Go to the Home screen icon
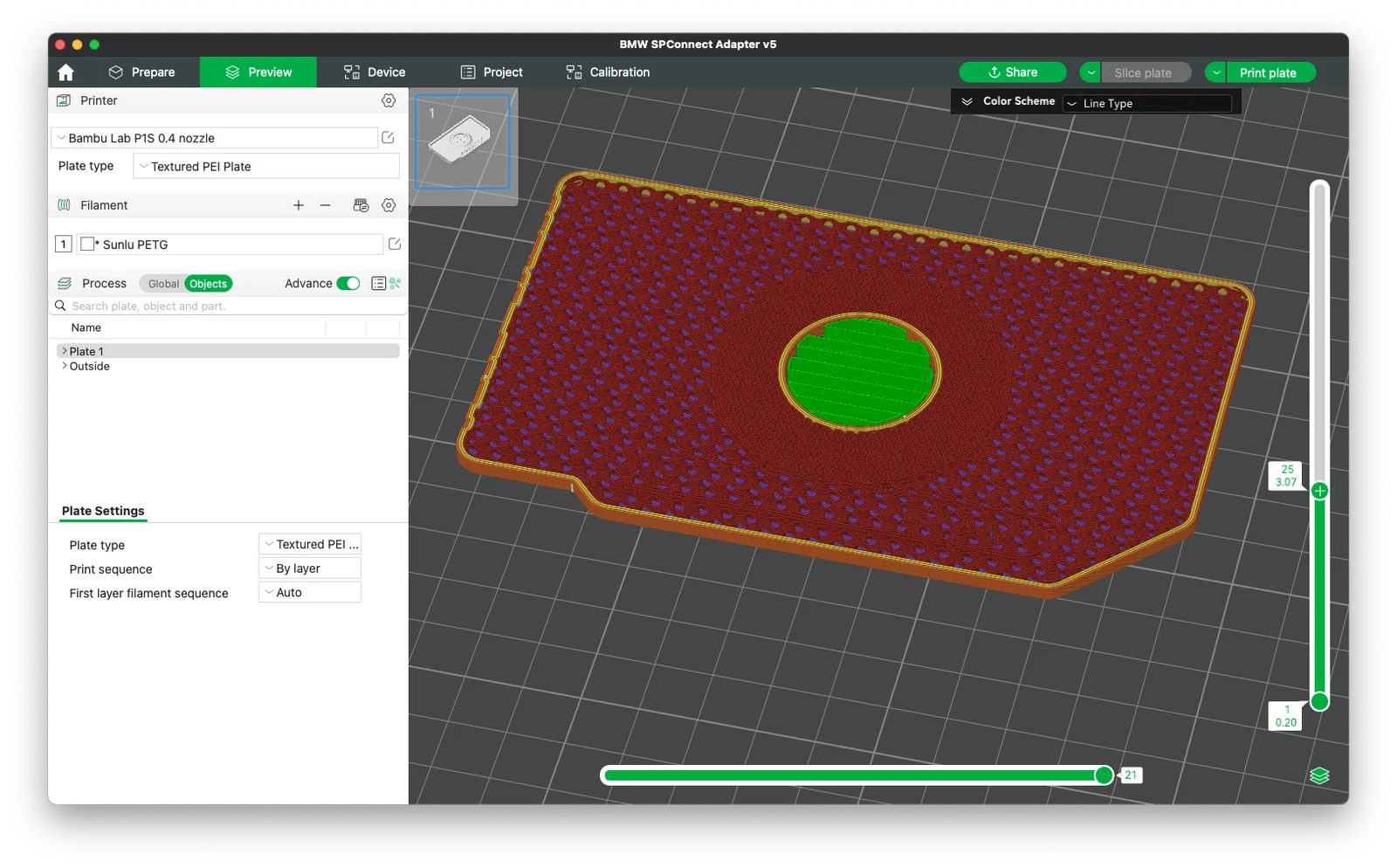Image resolution: width=1397 pixels, height=868 pixels. (65, 72)
